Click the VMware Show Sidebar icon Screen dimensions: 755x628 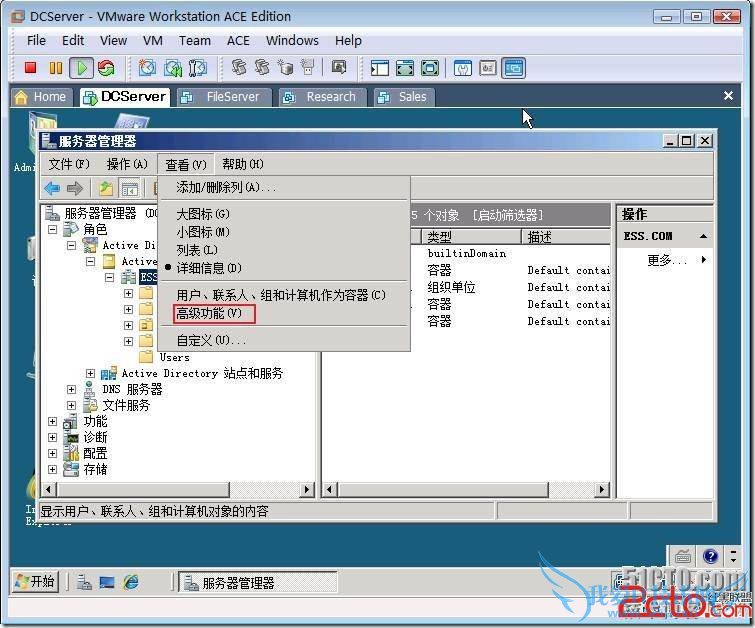[379, 68]
